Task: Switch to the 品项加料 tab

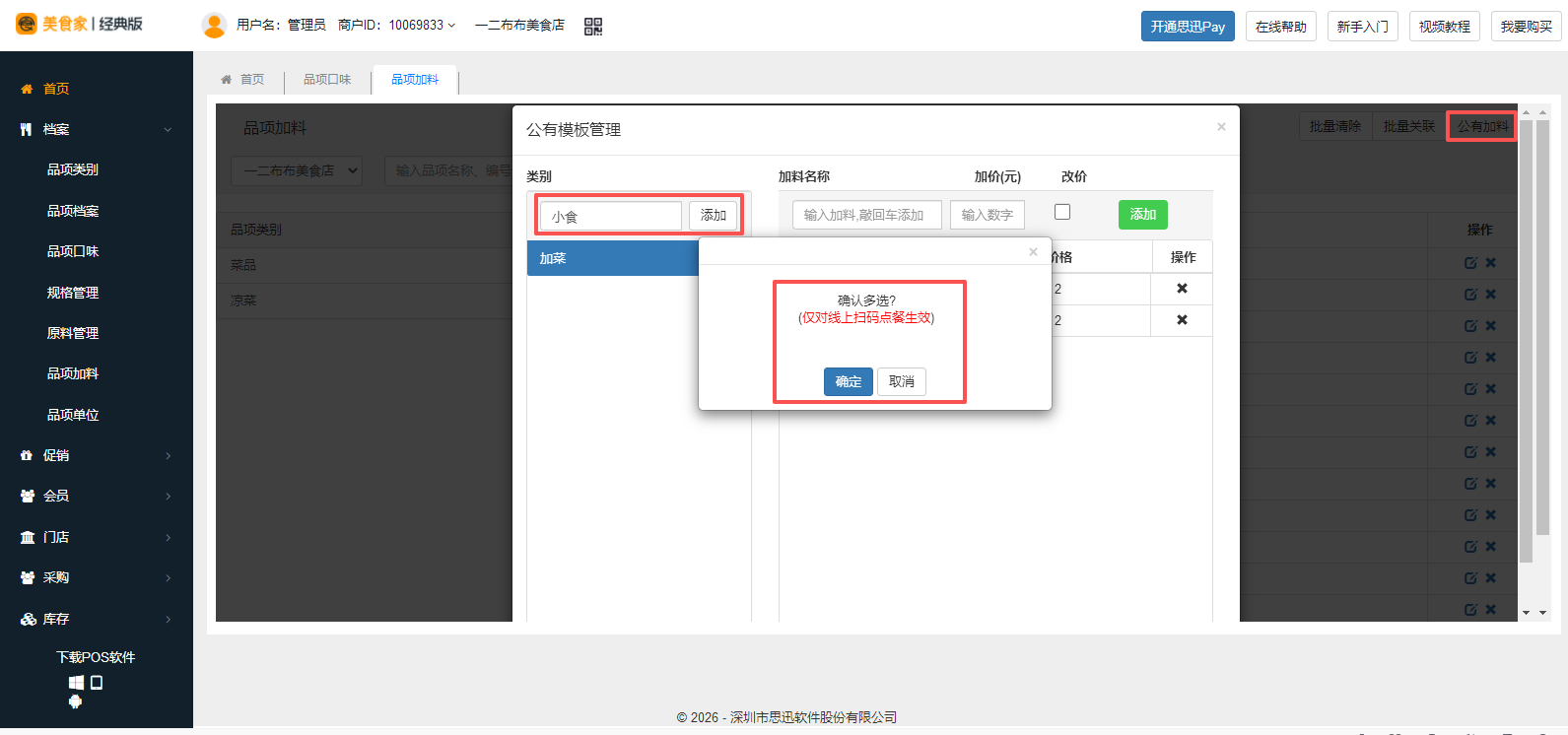Action: (415, 80)
